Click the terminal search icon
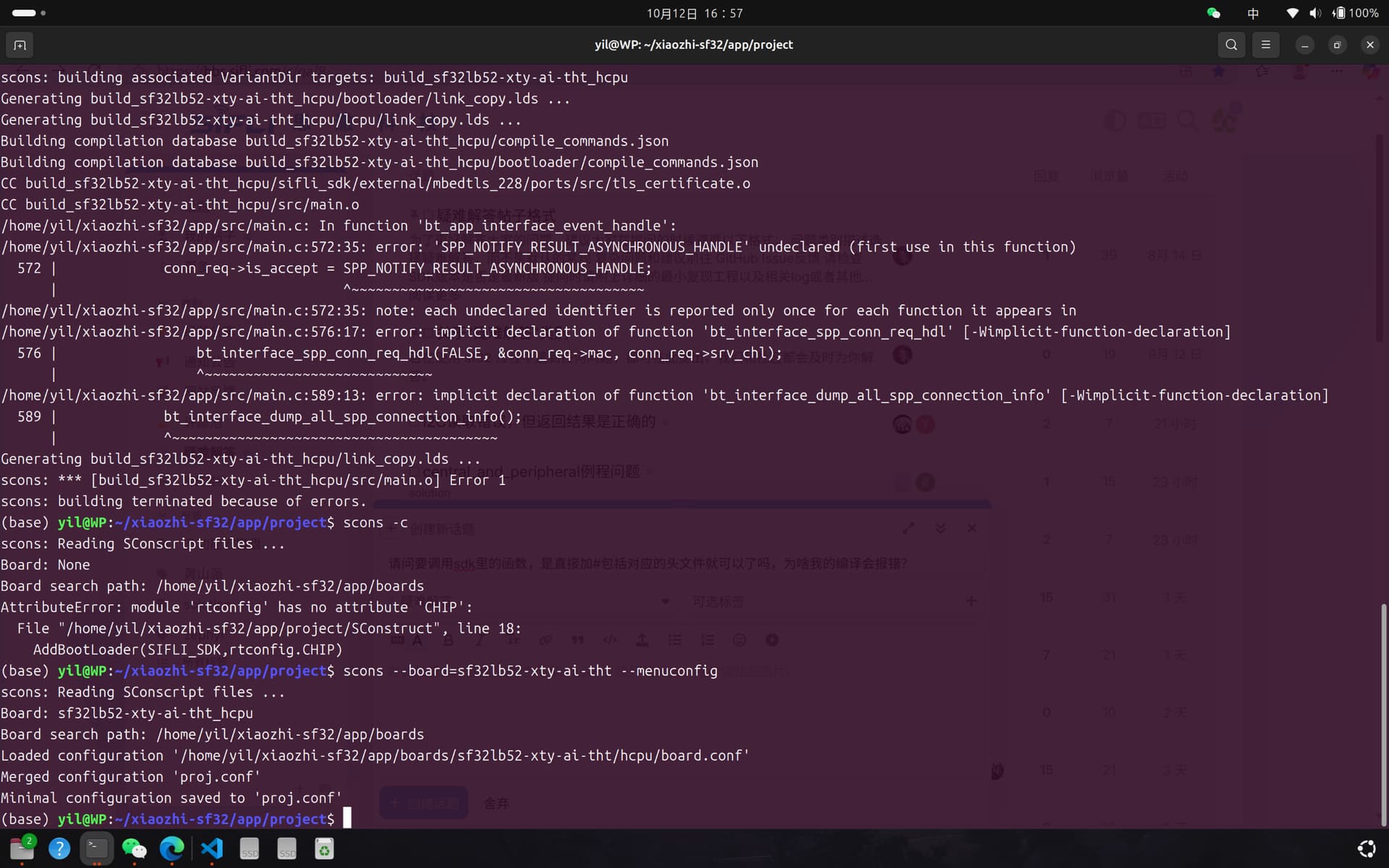 [x=1231, y=45]
